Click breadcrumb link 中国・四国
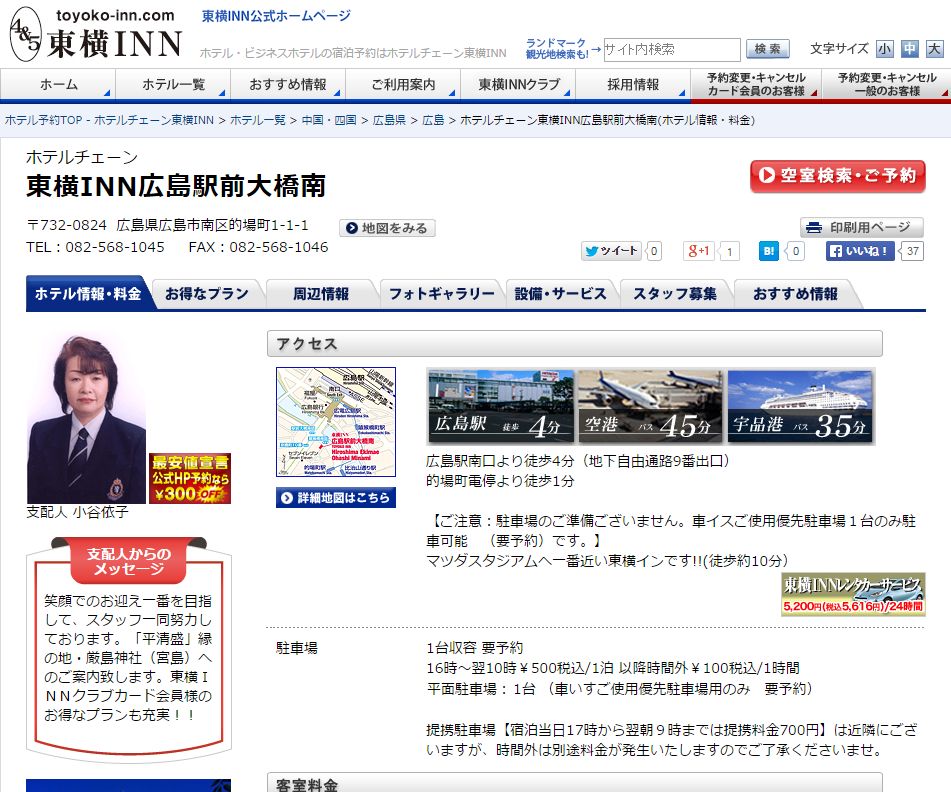The width and height of the screenshot is (951, 792). coord(329,120)
